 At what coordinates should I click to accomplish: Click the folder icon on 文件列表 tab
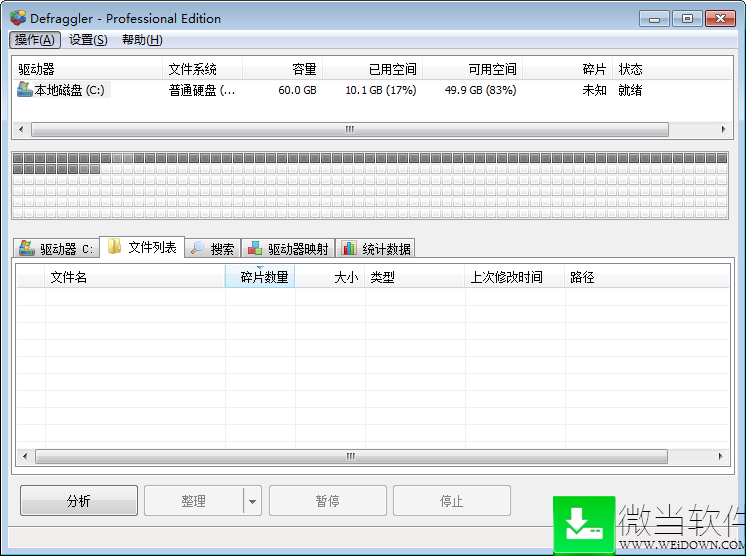click(114, 246)
